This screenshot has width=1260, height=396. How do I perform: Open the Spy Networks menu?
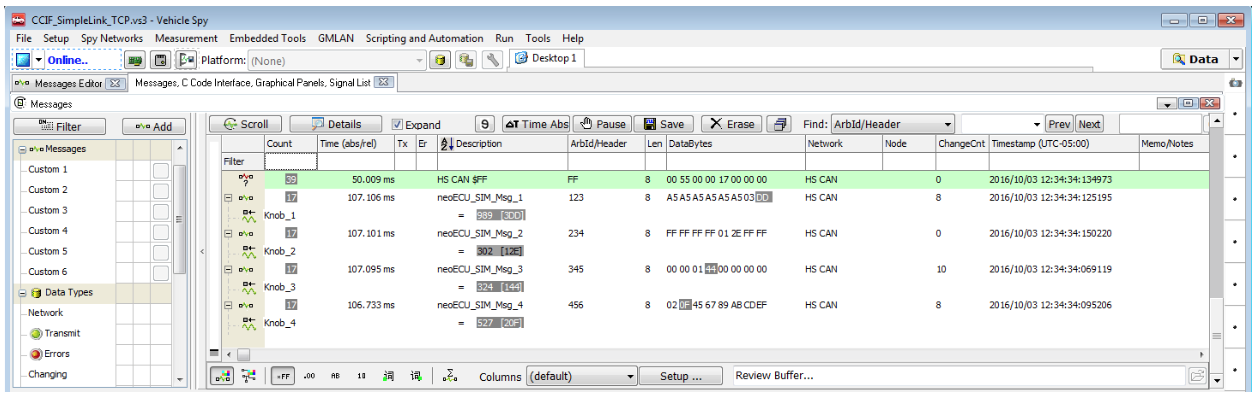pyautogui.click(x=112, y=38)
